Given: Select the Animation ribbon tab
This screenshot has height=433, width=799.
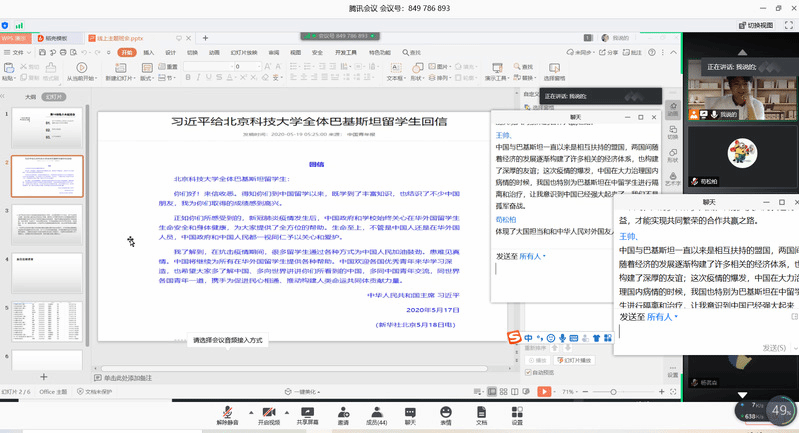Looking at the screenshot, I should [214, 52].
